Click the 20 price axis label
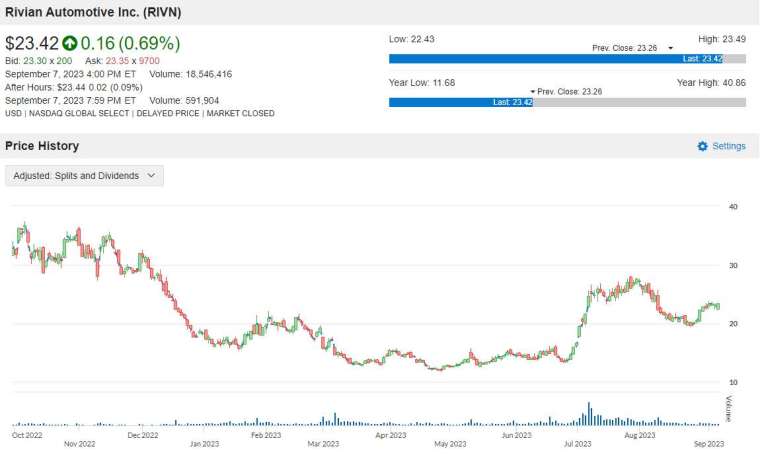This screenshot has width=760, height=457. (x=733, y=324)
